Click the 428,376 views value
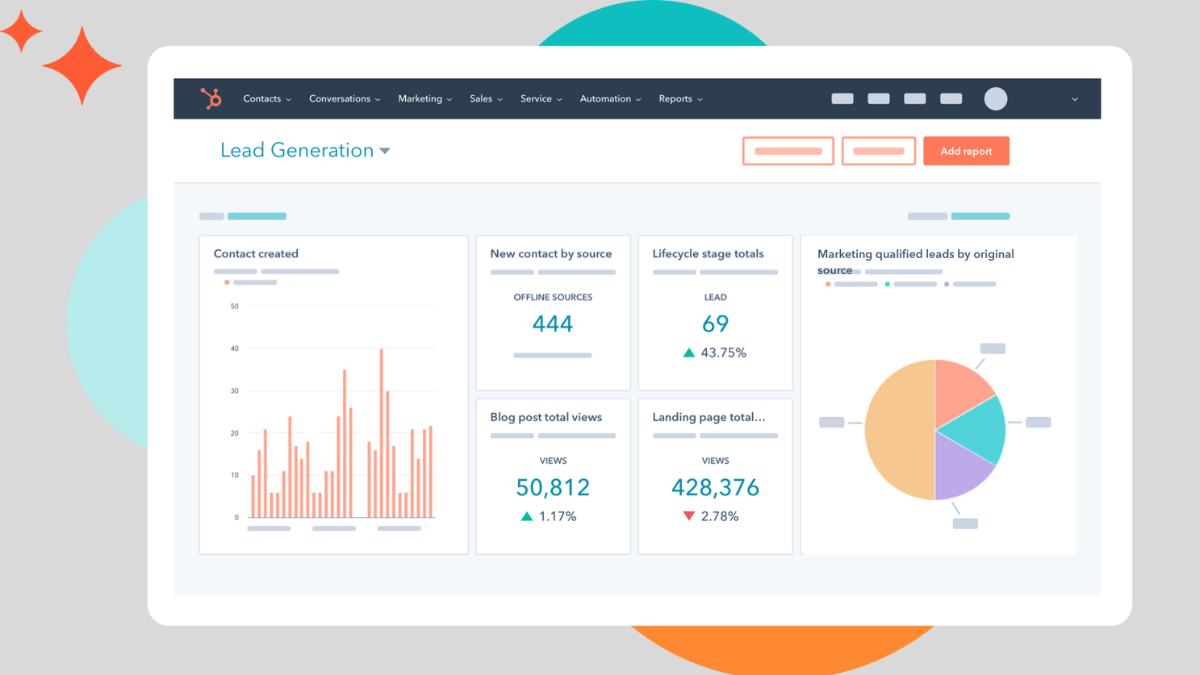 (715, 487)
